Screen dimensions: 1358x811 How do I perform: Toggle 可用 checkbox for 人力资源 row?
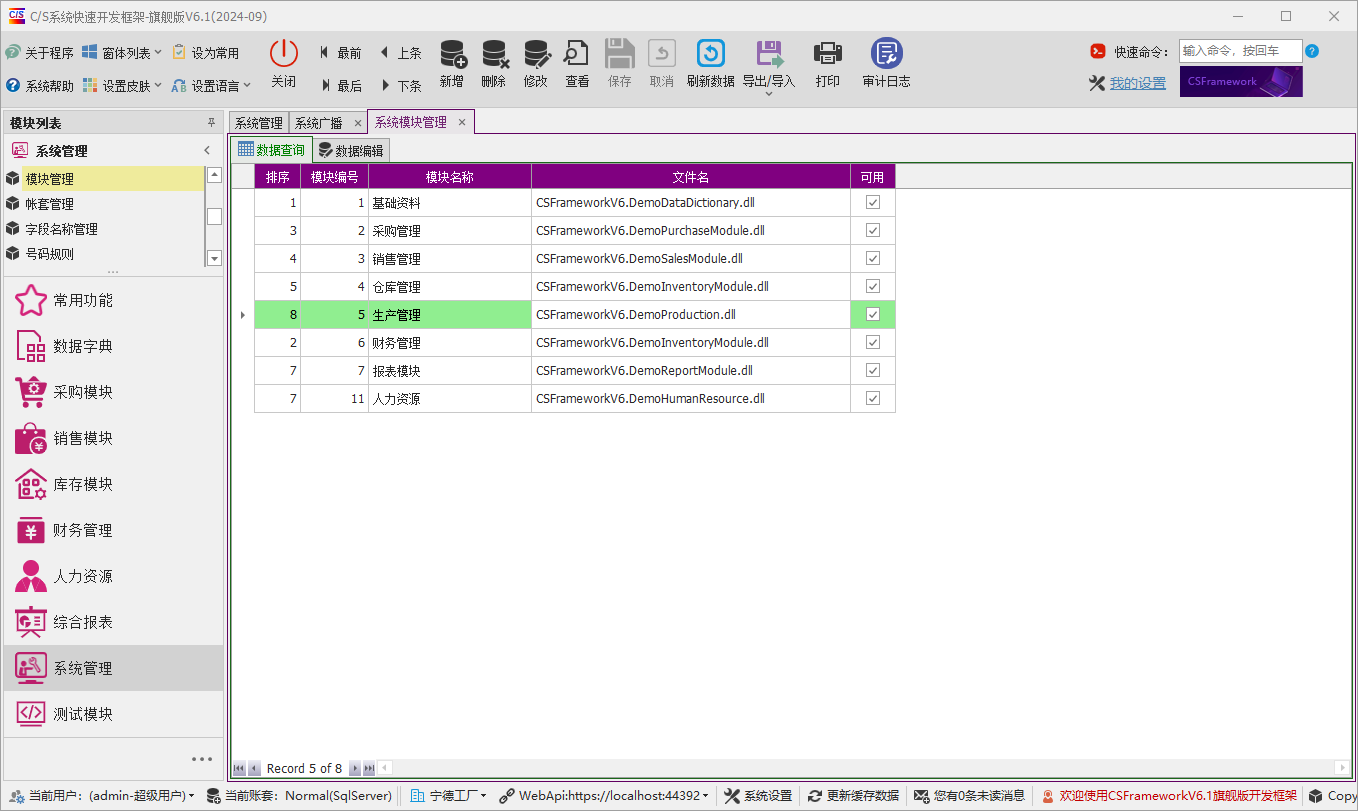[873, 398]
